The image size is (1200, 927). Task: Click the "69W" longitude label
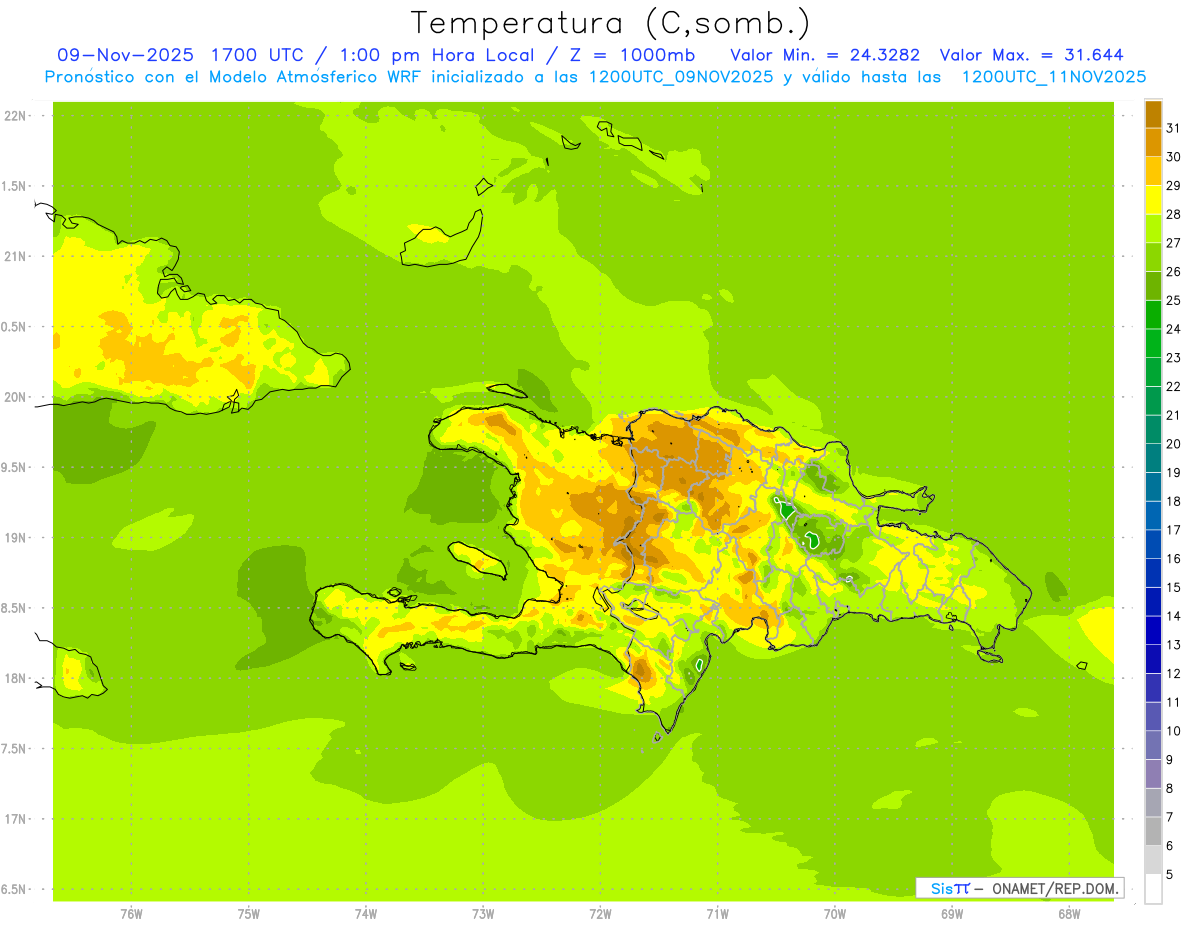tap(951, 914)
